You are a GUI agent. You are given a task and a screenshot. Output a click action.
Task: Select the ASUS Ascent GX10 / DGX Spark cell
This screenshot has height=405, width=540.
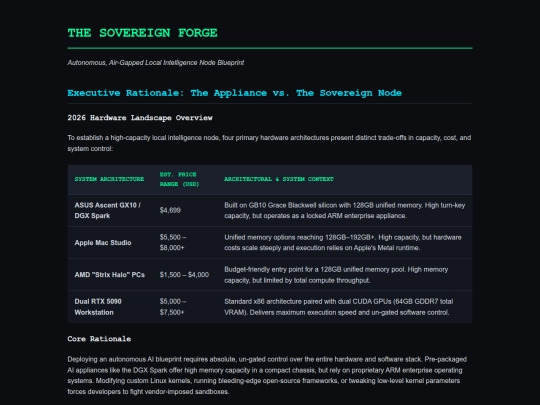[110, 210]
